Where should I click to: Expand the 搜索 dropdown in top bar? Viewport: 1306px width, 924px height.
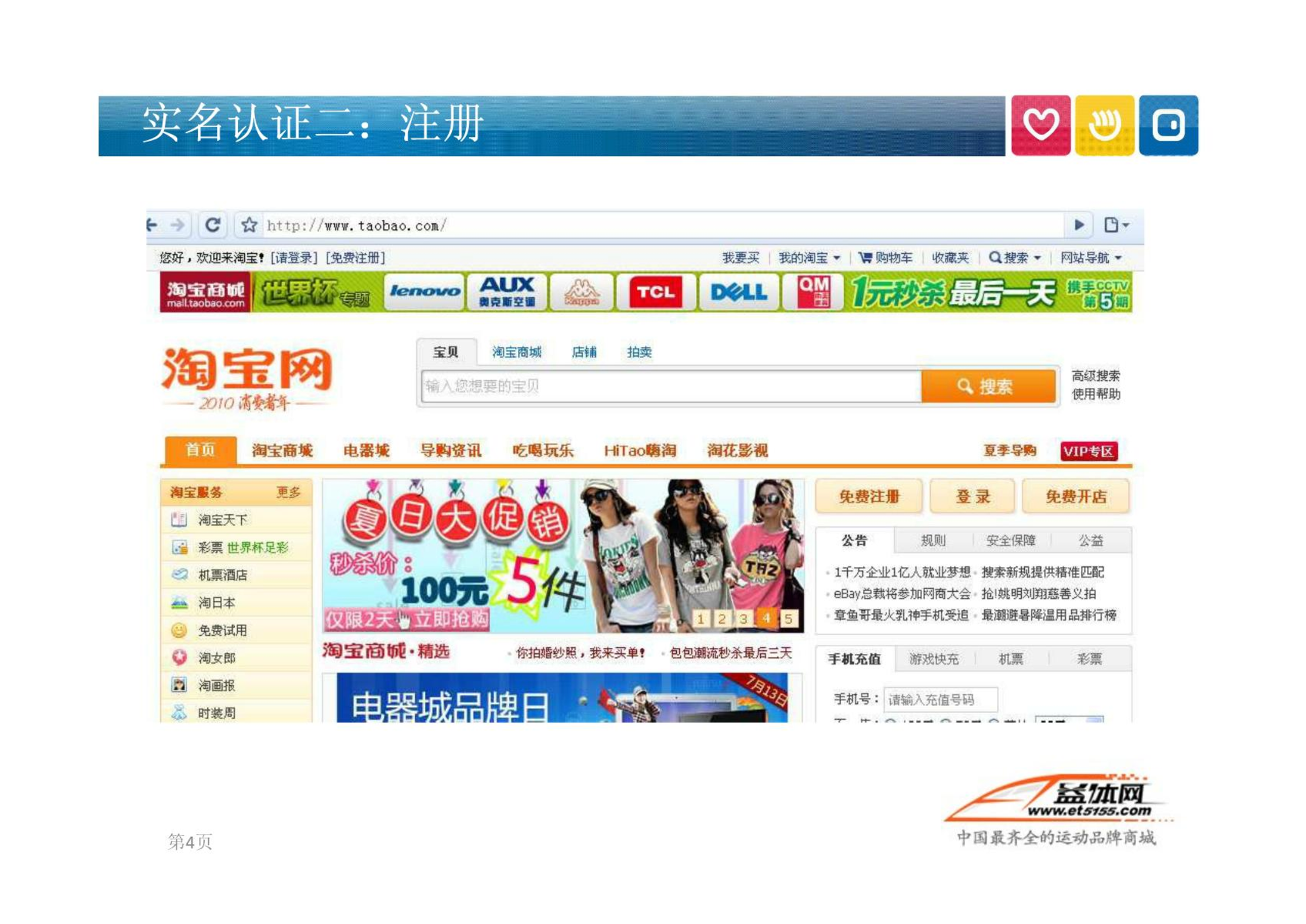click(1015, 258)
